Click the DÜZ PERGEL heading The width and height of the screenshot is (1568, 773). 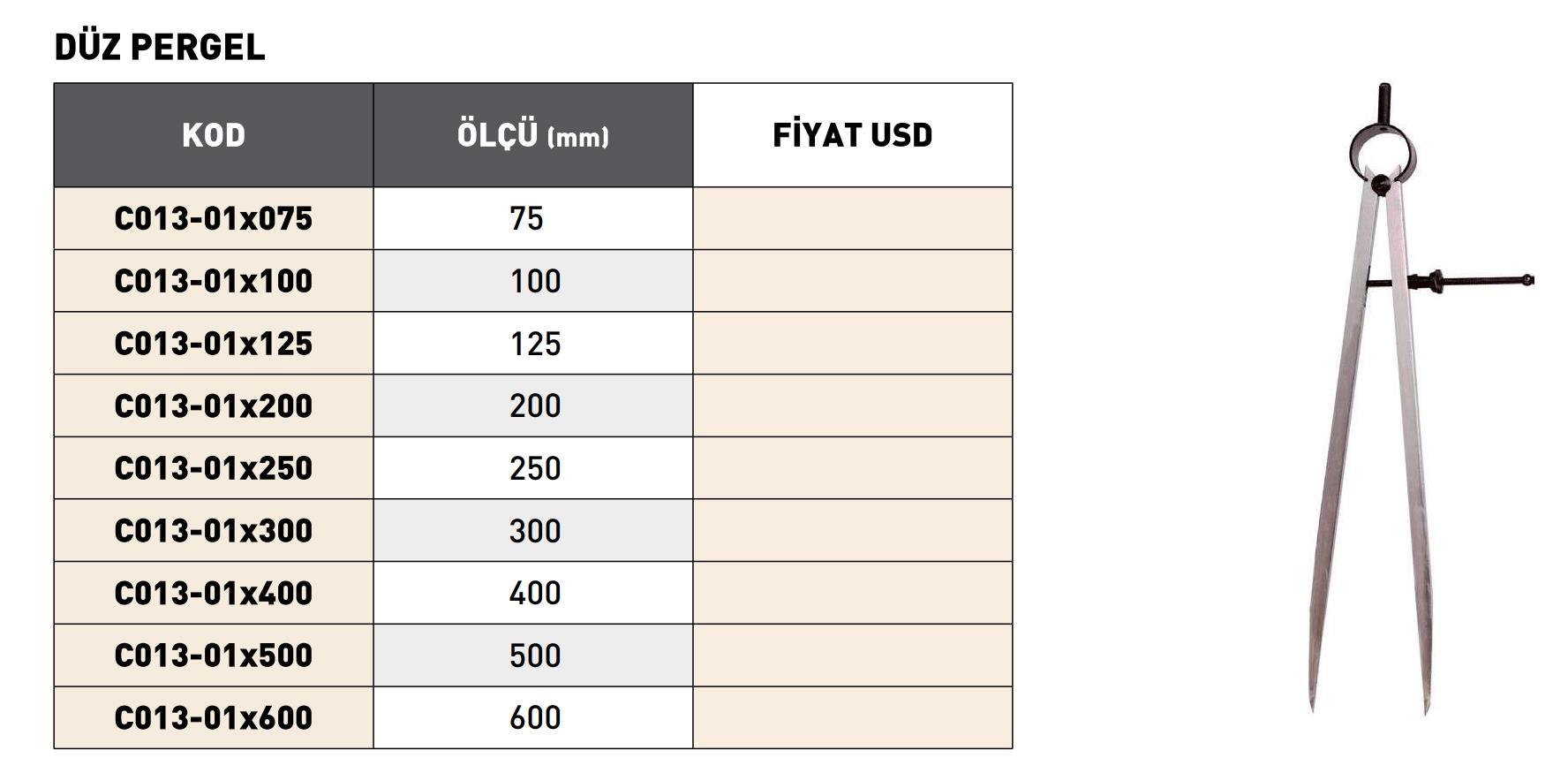tap(160, 48)
